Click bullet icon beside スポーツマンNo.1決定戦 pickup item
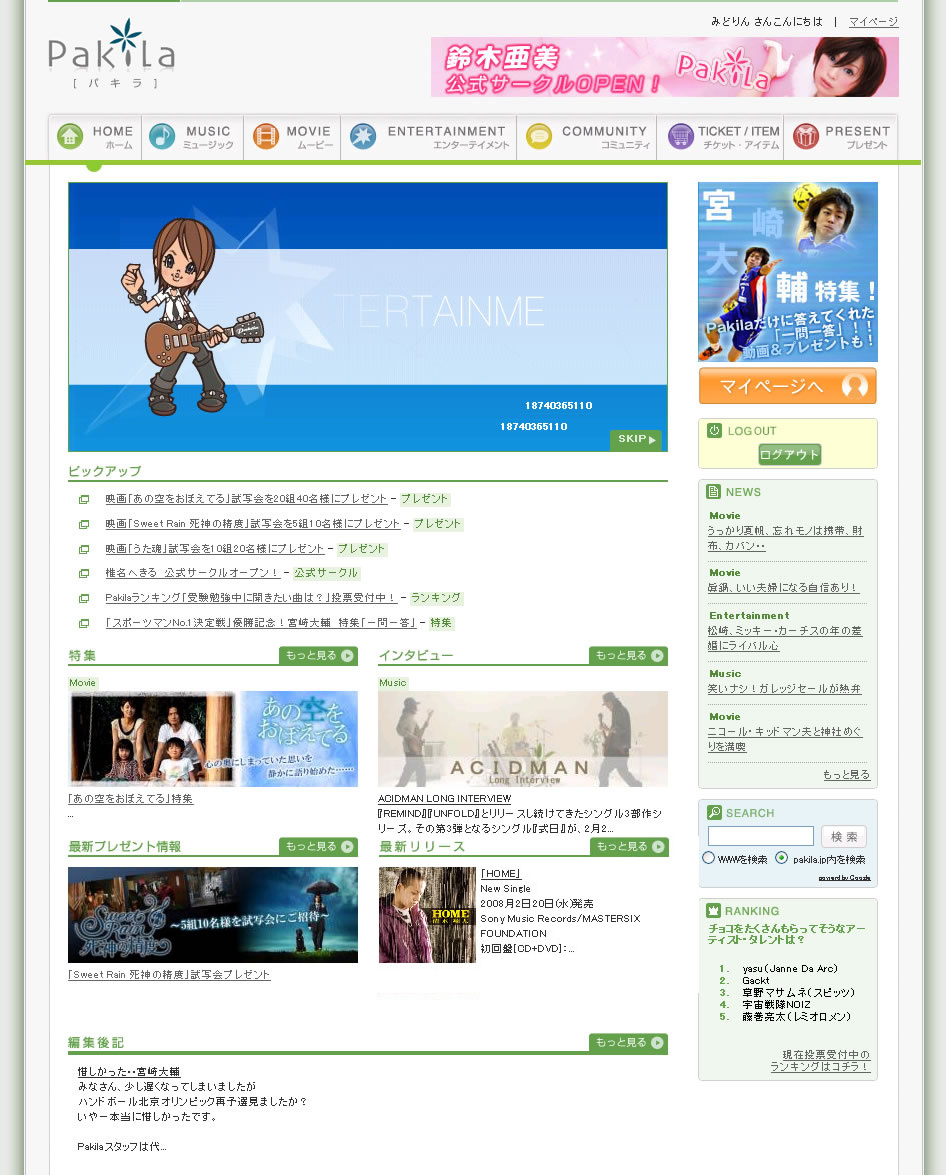This screenshot has width=946, height=1175. (x=84, y=623)
